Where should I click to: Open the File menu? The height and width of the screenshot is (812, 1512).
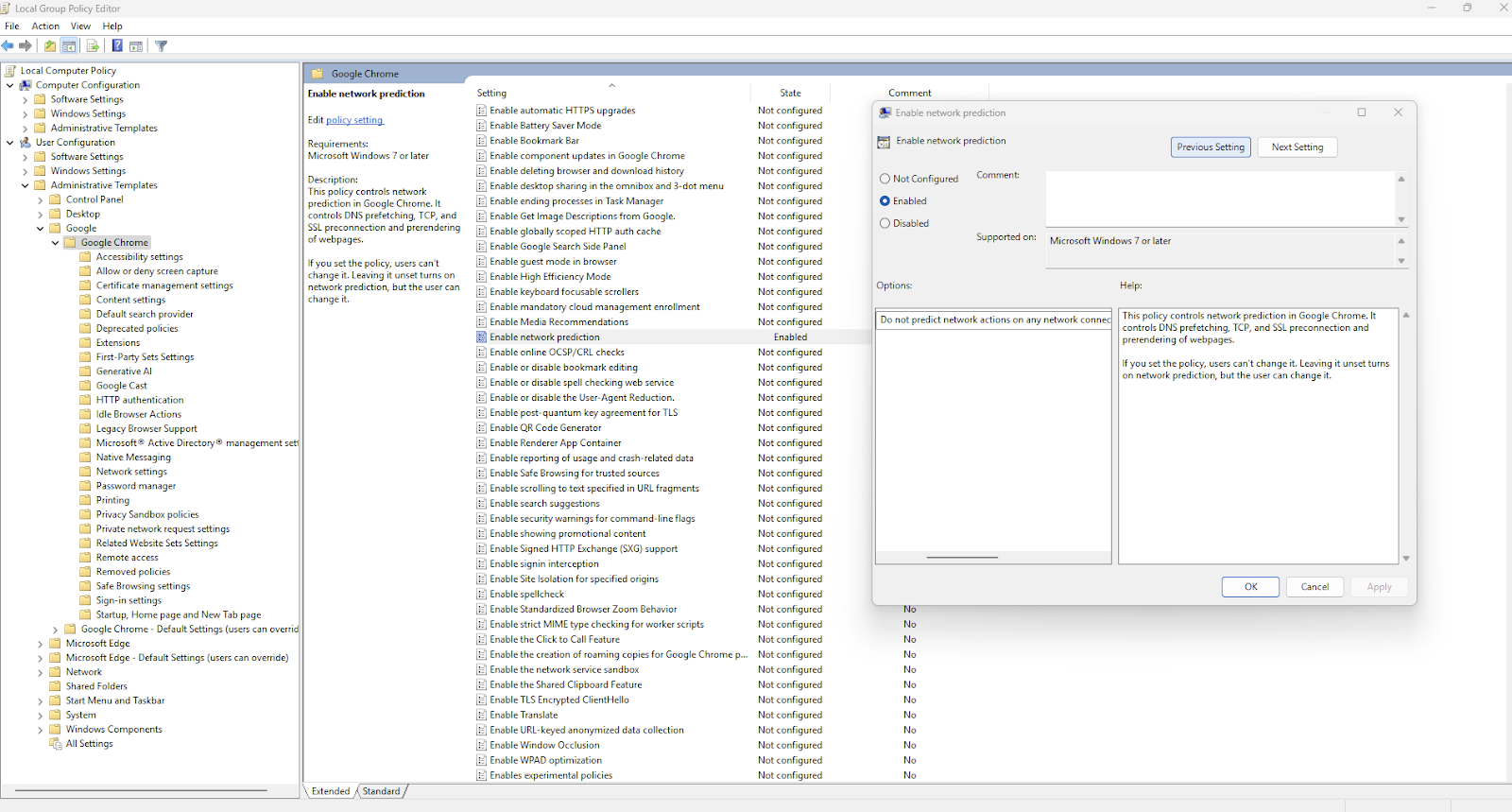pyautogui.click(x=12, y=26)
